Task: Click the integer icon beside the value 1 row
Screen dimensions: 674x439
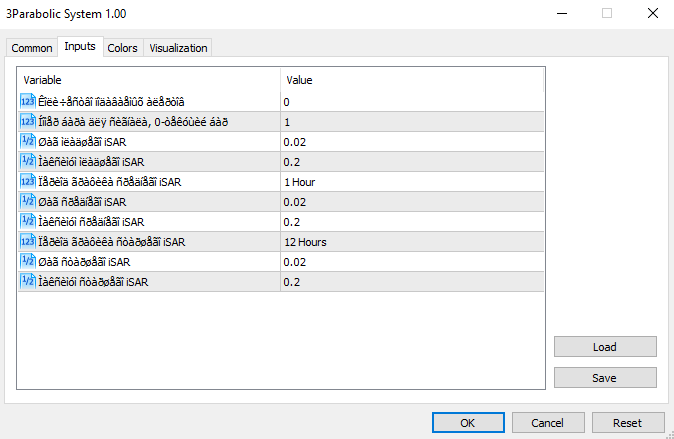Action: pos(27,121)
